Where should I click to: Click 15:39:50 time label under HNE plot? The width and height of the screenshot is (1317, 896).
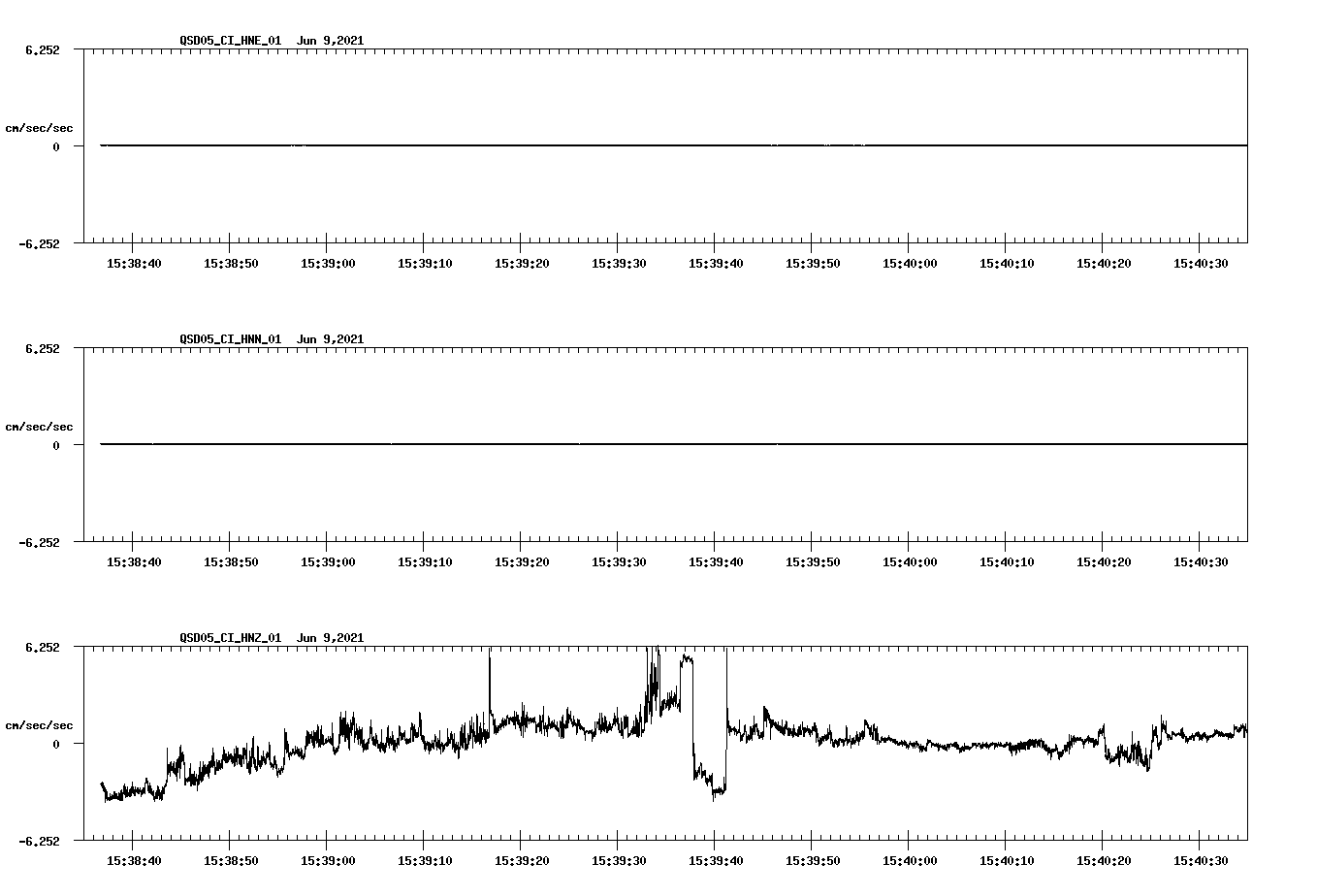pos(813,264)
